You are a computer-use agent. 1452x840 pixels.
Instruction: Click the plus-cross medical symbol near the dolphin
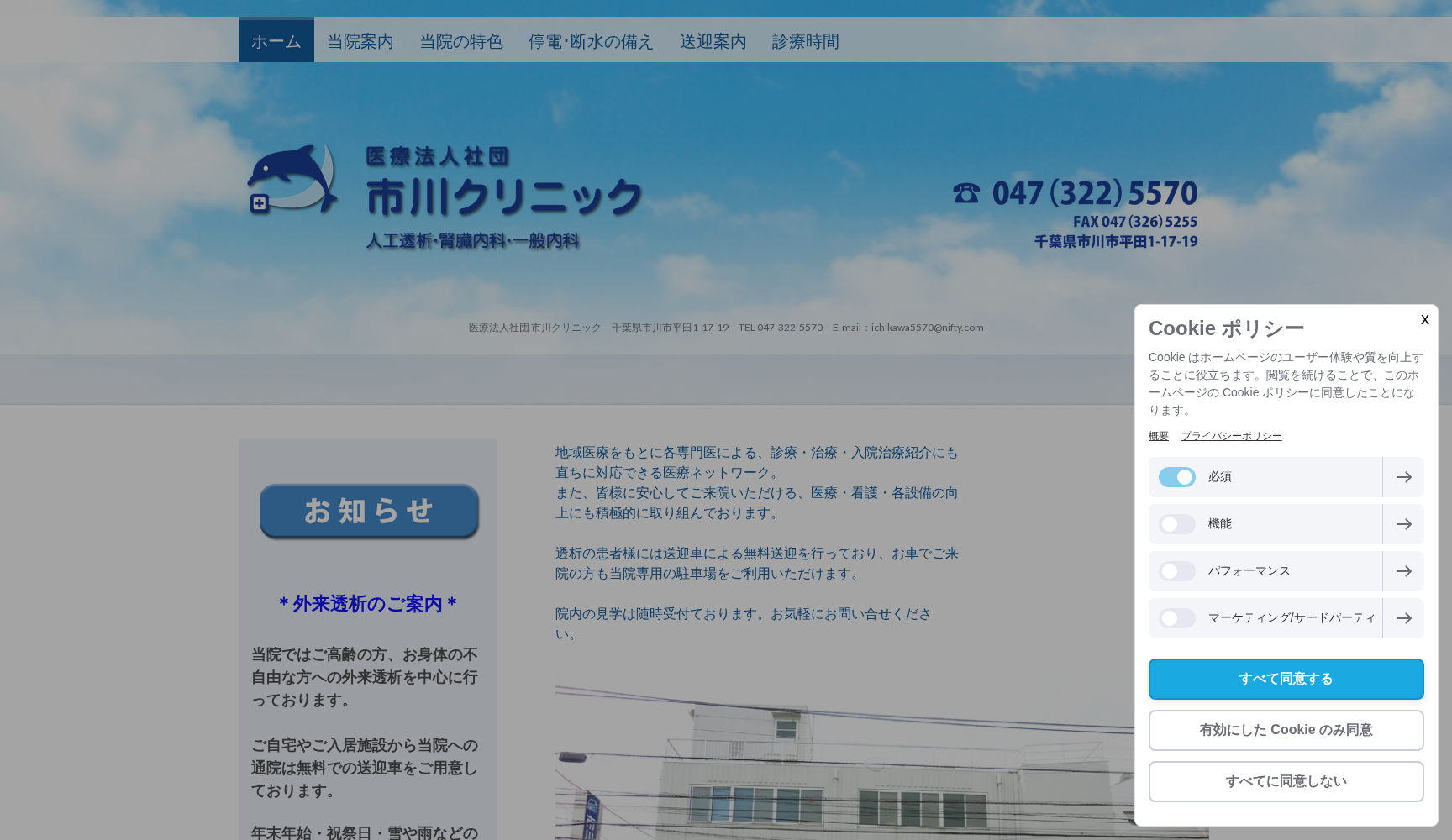click(x=259, y=204)
